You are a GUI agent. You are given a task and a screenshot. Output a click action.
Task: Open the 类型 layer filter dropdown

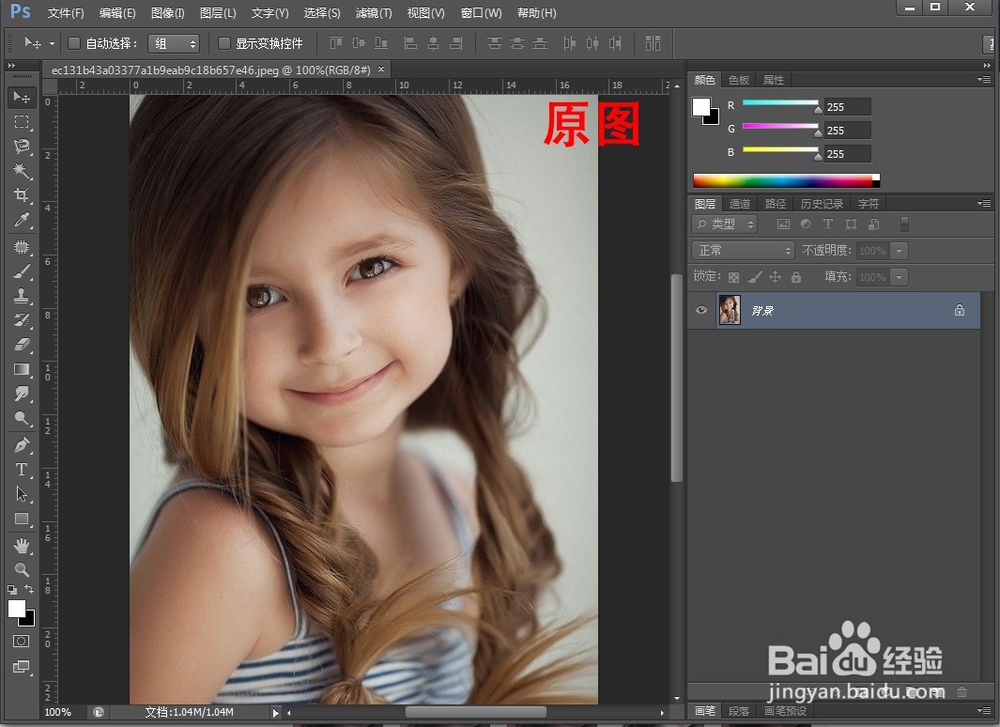point(724,224)
